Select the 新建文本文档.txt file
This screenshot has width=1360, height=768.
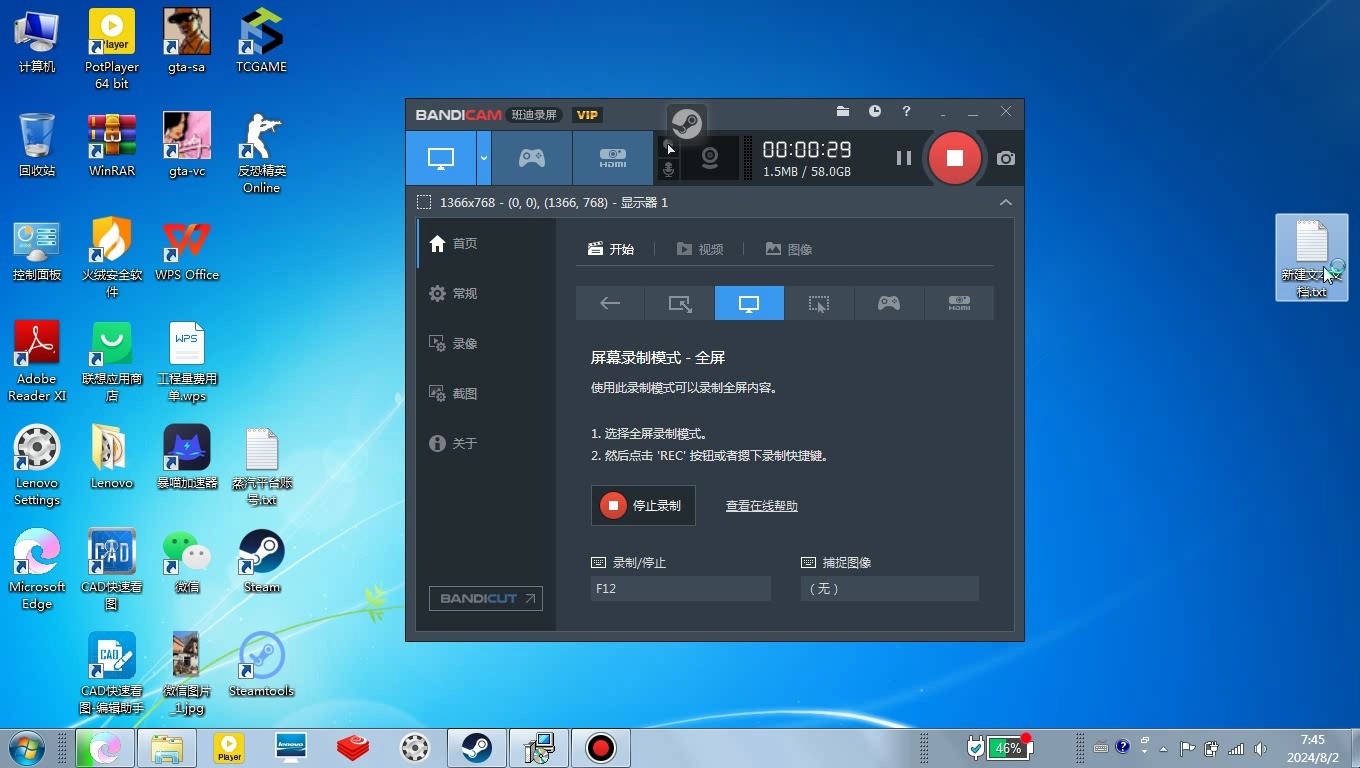(1312, 258)
